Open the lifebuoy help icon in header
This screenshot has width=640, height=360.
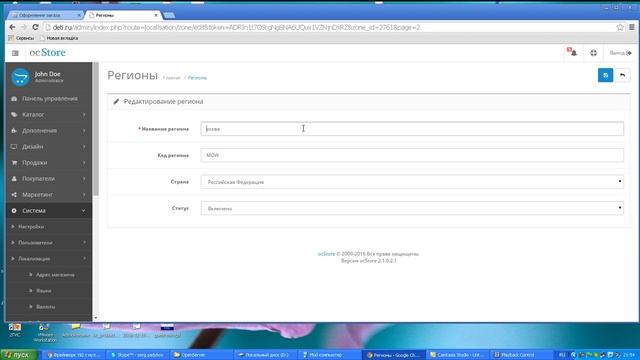[593, 53]
